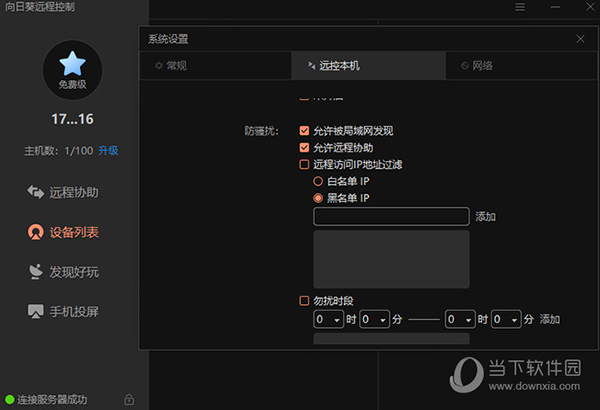This screenshot has height=410, width=600.
Task: Click the 远程协助 arrows icon in sidebar
Action: [x=36, y=192]
